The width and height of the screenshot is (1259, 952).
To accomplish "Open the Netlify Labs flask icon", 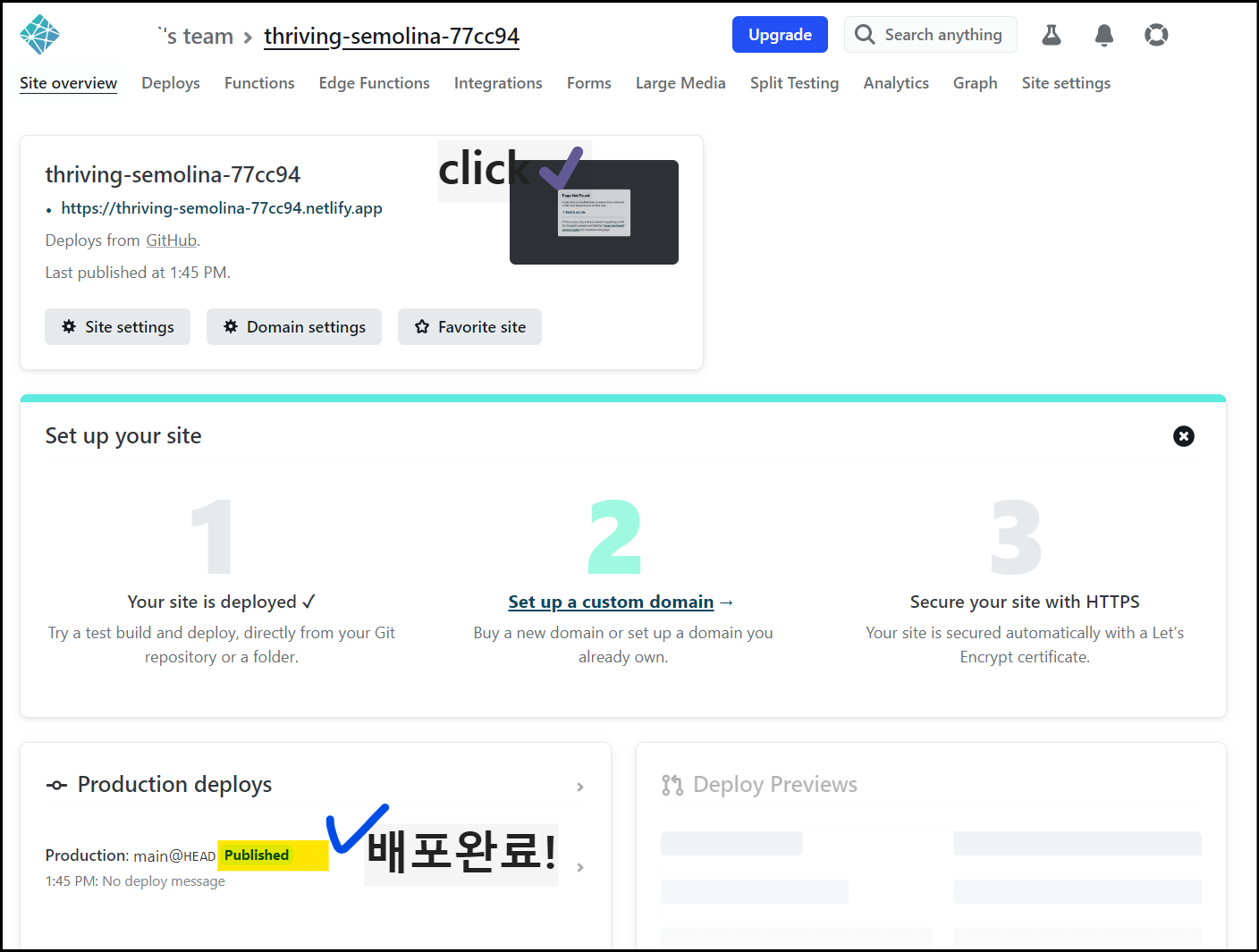I will click(1052, 35).
